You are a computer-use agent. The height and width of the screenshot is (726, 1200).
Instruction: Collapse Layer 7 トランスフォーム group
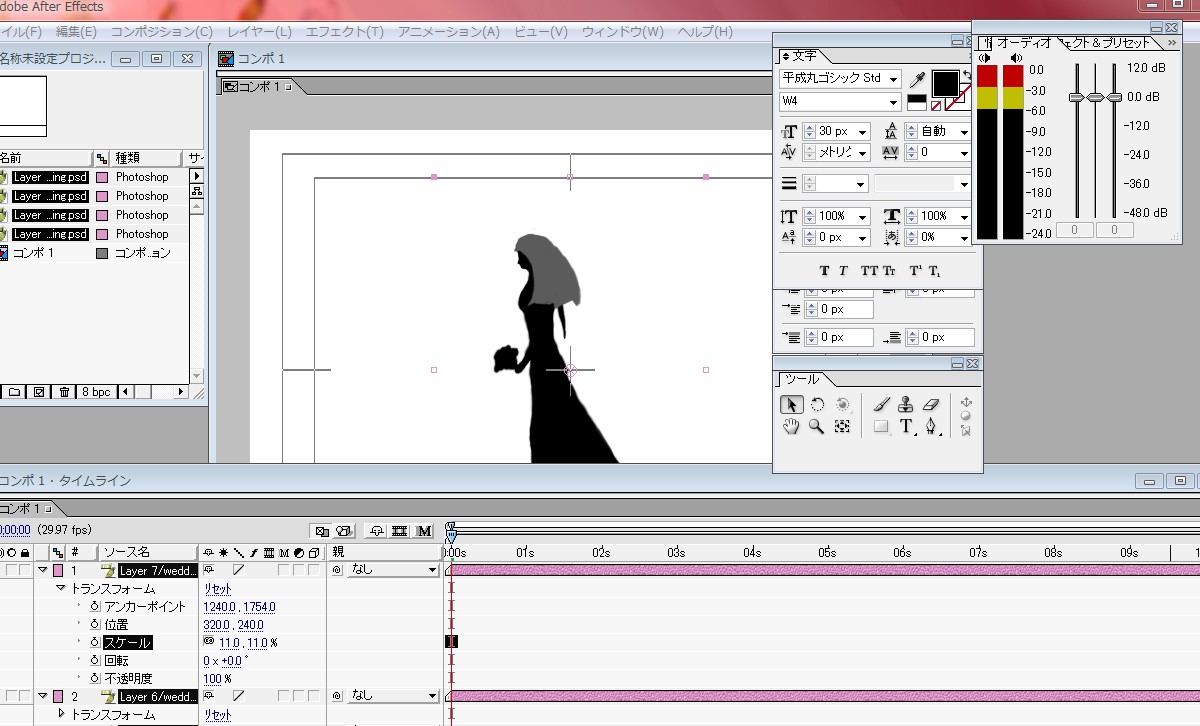[60, 589]
